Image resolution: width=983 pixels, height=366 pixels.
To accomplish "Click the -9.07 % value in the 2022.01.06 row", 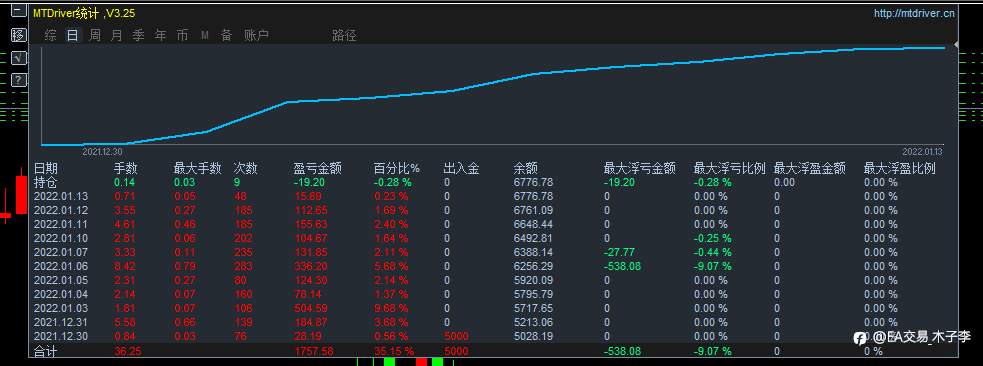I will point(713,266).
